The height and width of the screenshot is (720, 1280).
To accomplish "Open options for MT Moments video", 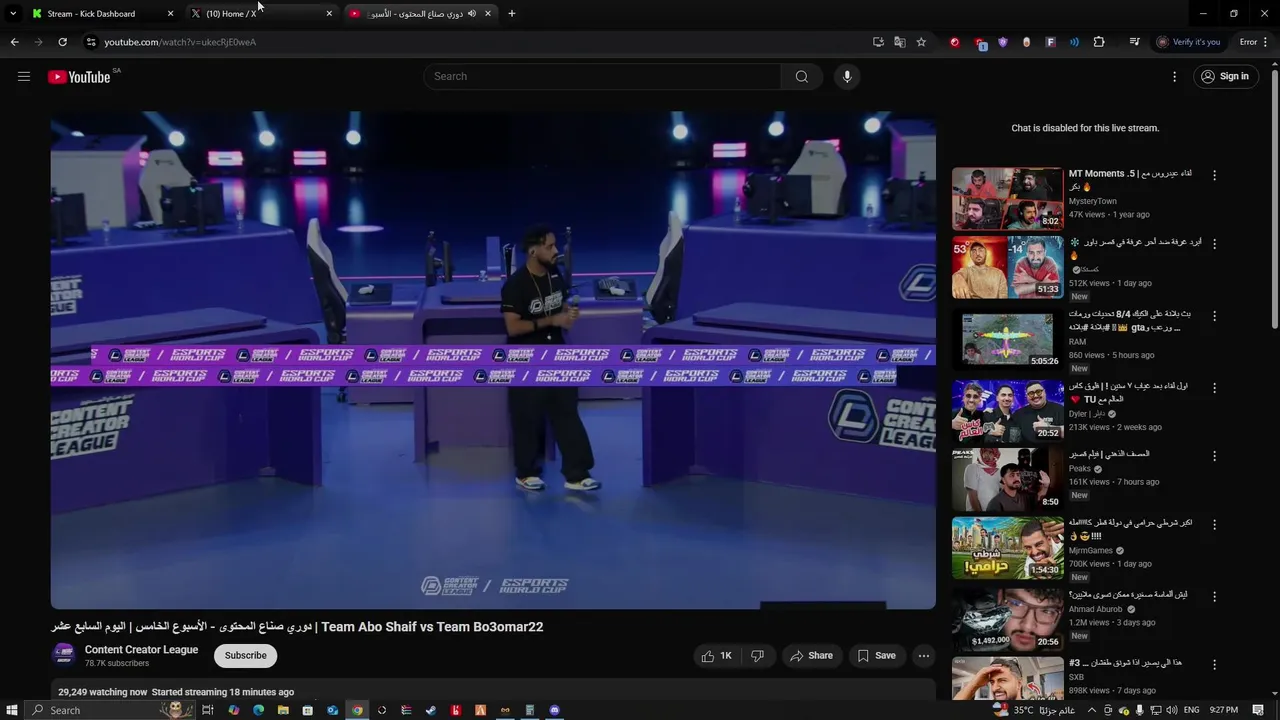I will click(x=1214, y=175).
